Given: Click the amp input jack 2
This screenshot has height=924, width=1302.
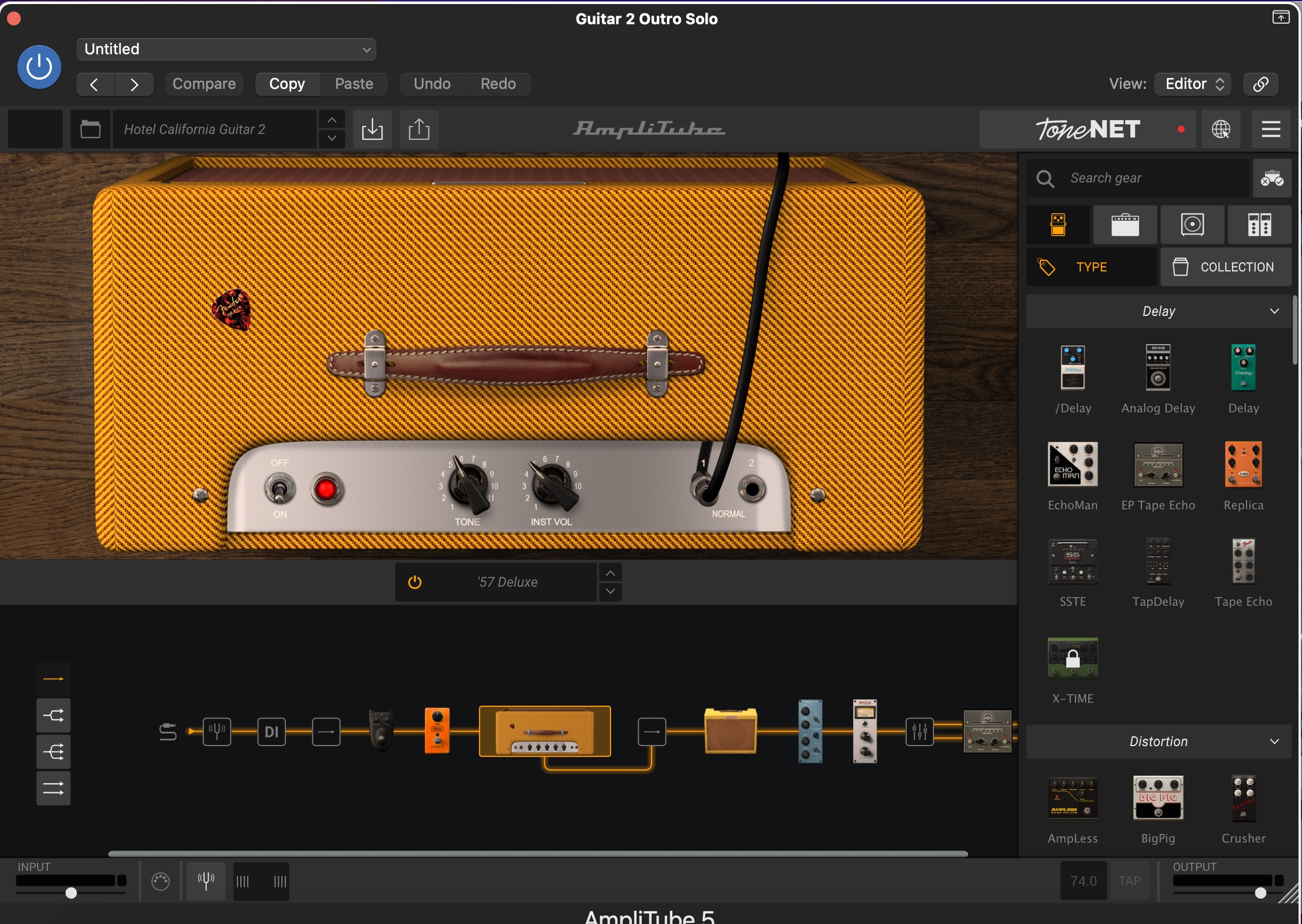Looking at the screenshot, I should pyautogui.click(x=752, y=490).
